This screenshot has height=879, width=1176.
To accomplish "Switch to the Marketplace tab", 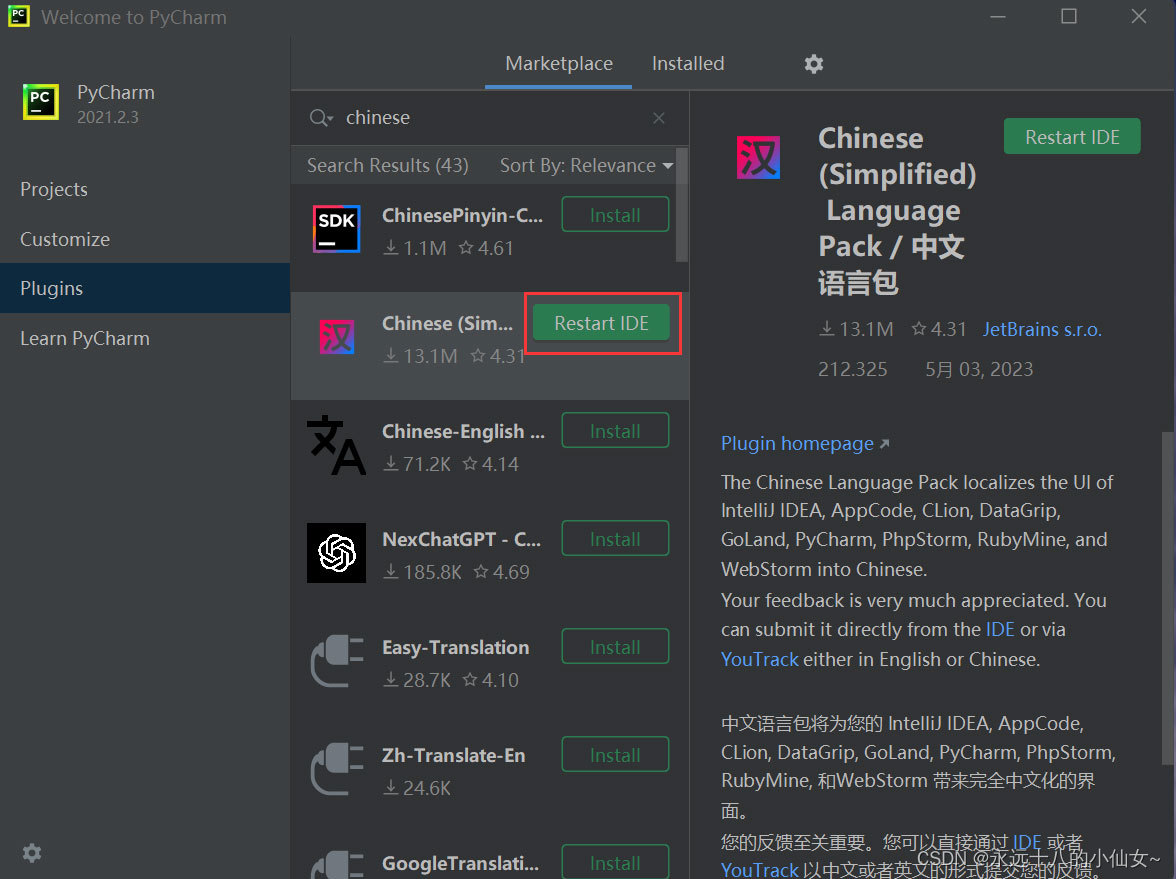I will tap(558, 63).
